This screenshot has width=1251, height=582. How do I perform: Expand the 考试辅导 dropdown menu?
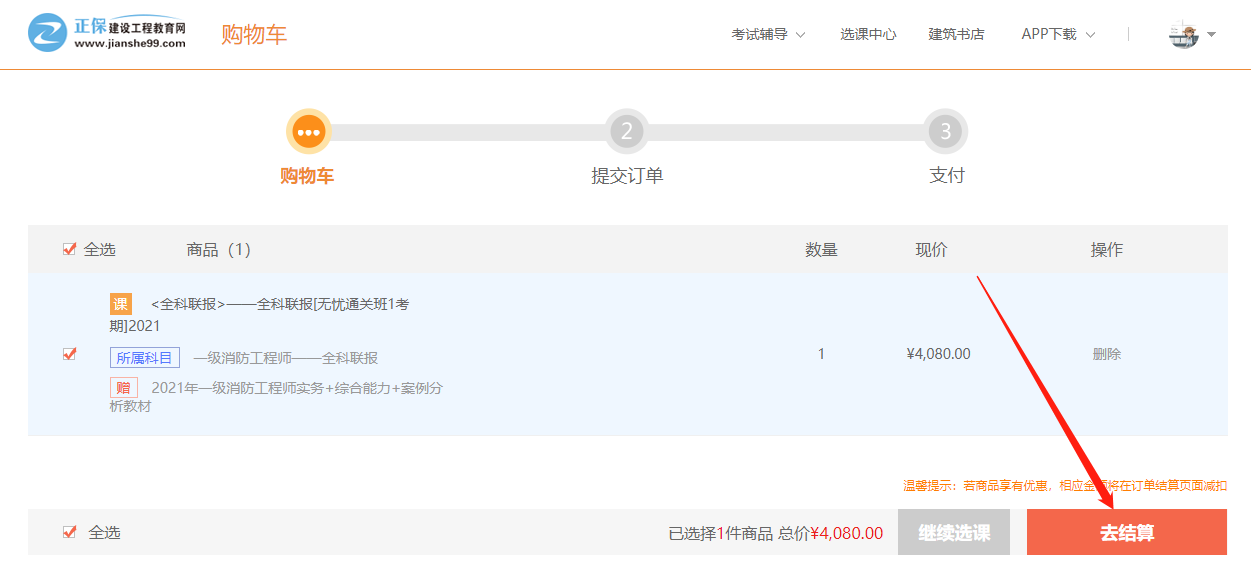pyautogui.click(x=767, y=34)
